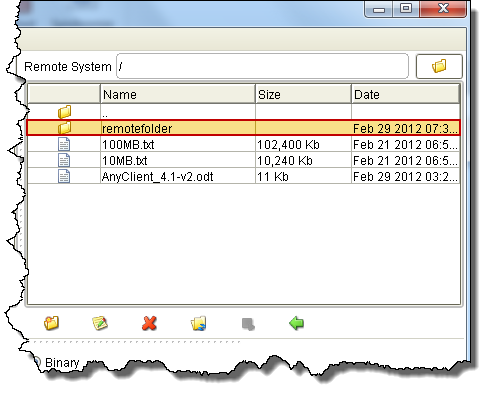Click the date cell of 10MB.txt
The image size is (487, 398).
(x=405, y=160)
